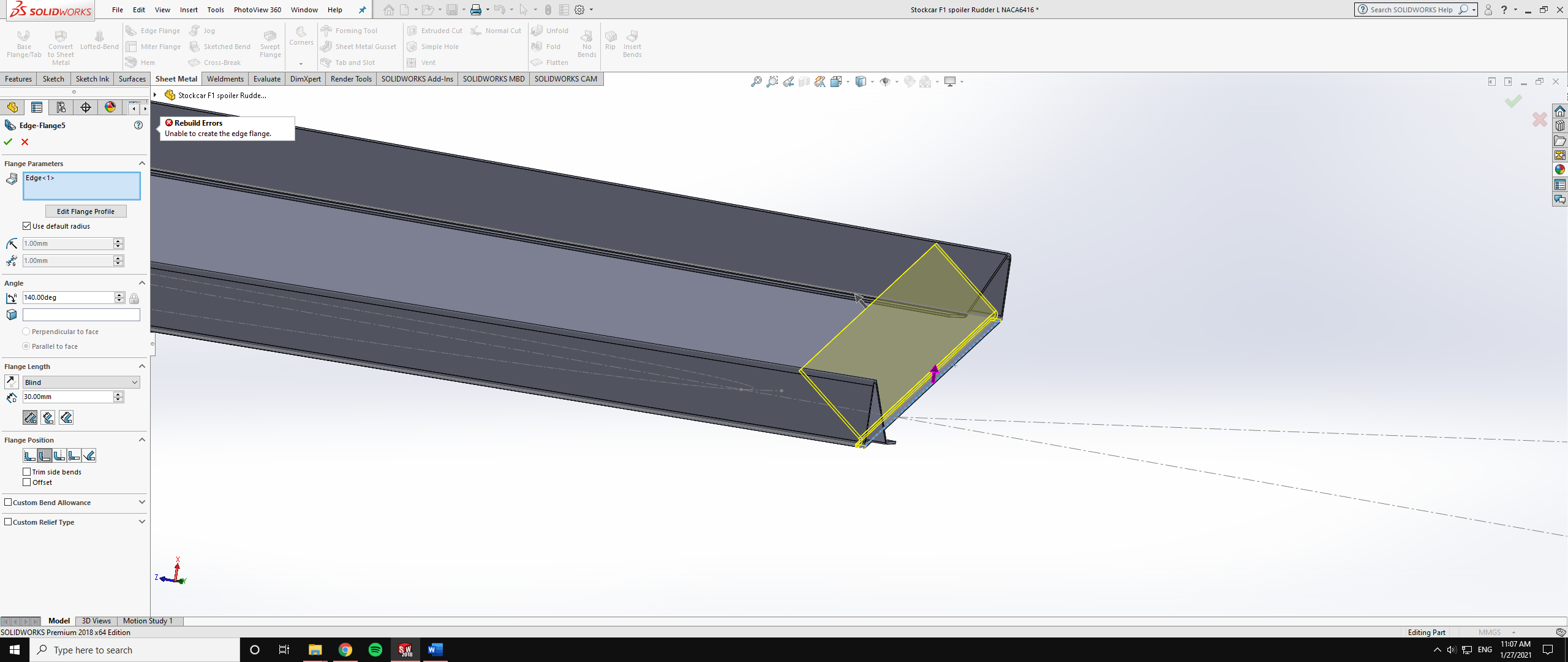This screenshot has height=662, width=1568.
Task: Collapse the Flange Parameters section
Action: pos(142,164)
